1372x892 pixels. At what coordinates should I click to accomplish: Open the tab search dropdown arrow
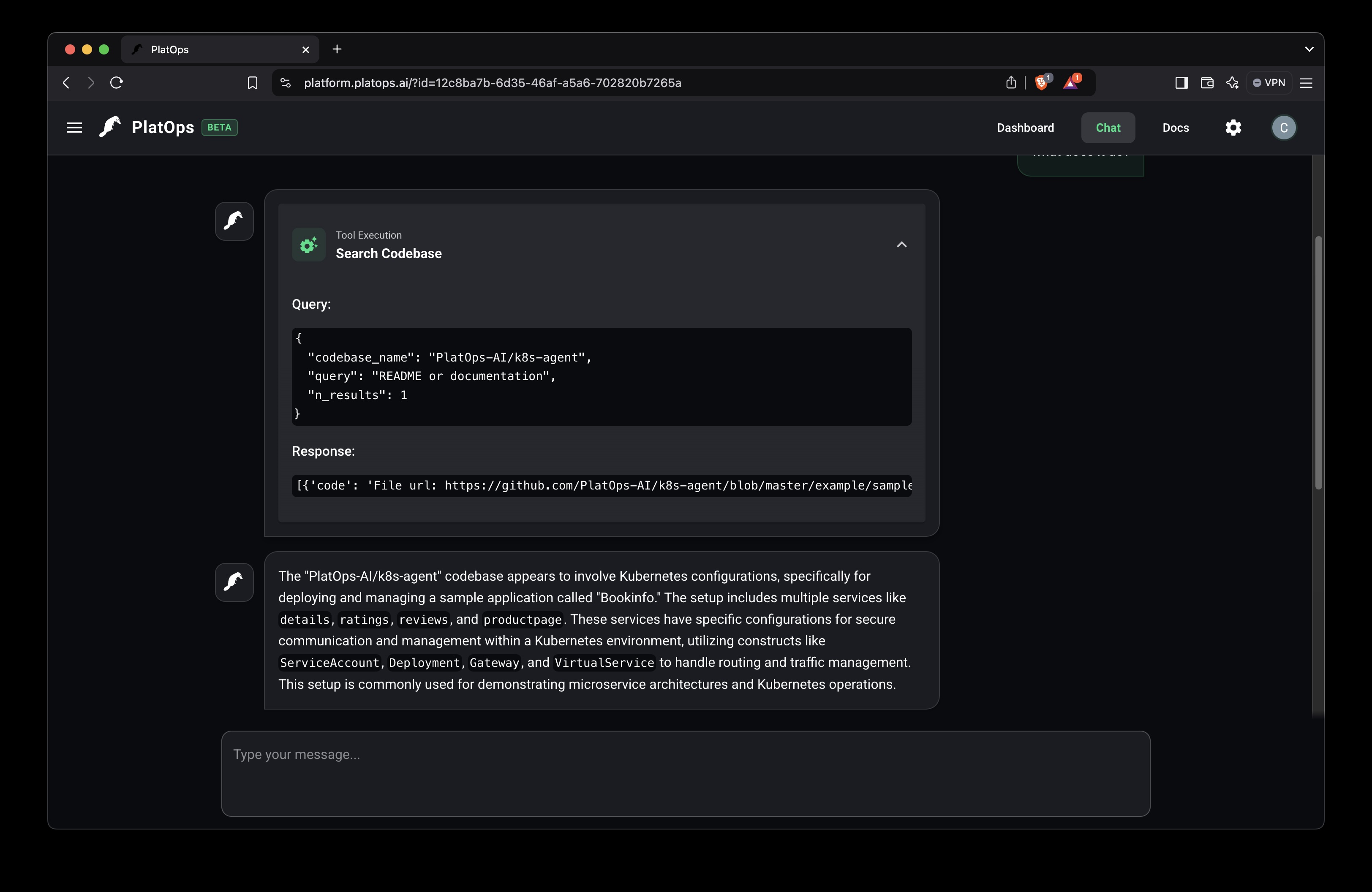(x=1309, y=49)
